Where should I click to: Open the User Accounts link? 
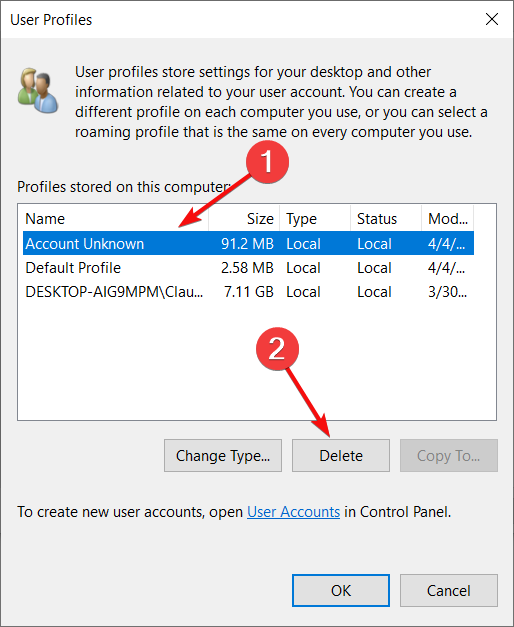coord(293,512)
